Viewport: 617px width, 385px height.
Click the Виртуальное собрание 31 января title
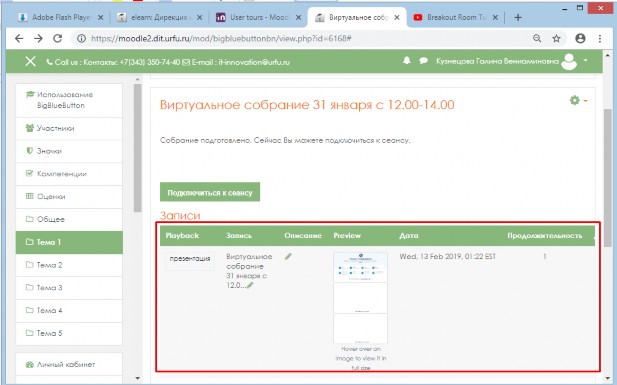pos(307,105)
